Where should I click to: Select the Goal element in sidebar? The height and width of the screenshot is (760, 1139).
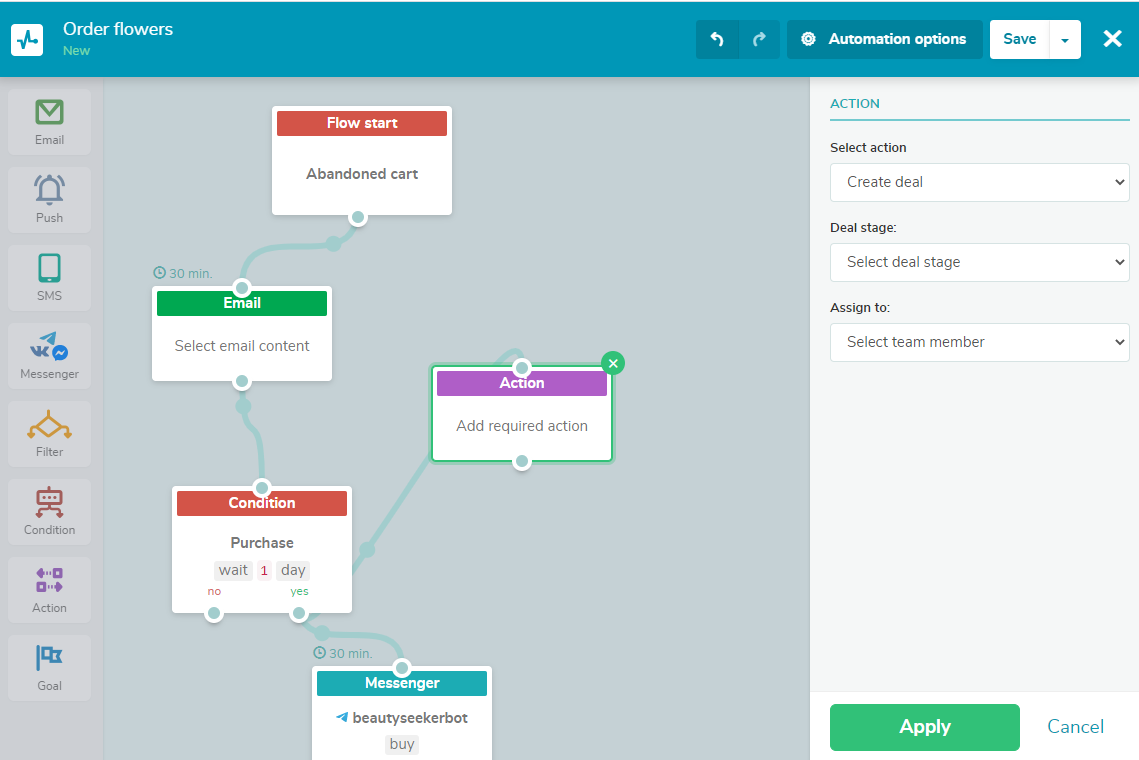tap(49, 668)
